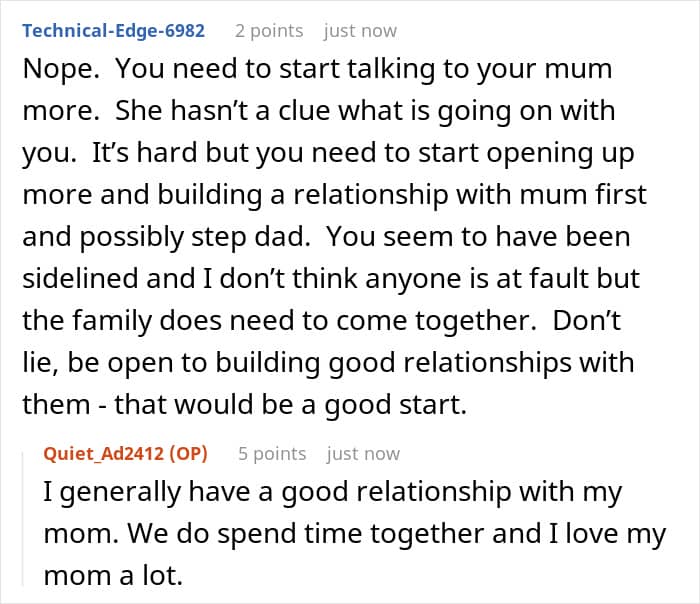Click the timestamp on Quiet_Ad2412's reply
This screenshot has width=700, height=604.
[362, 453]
